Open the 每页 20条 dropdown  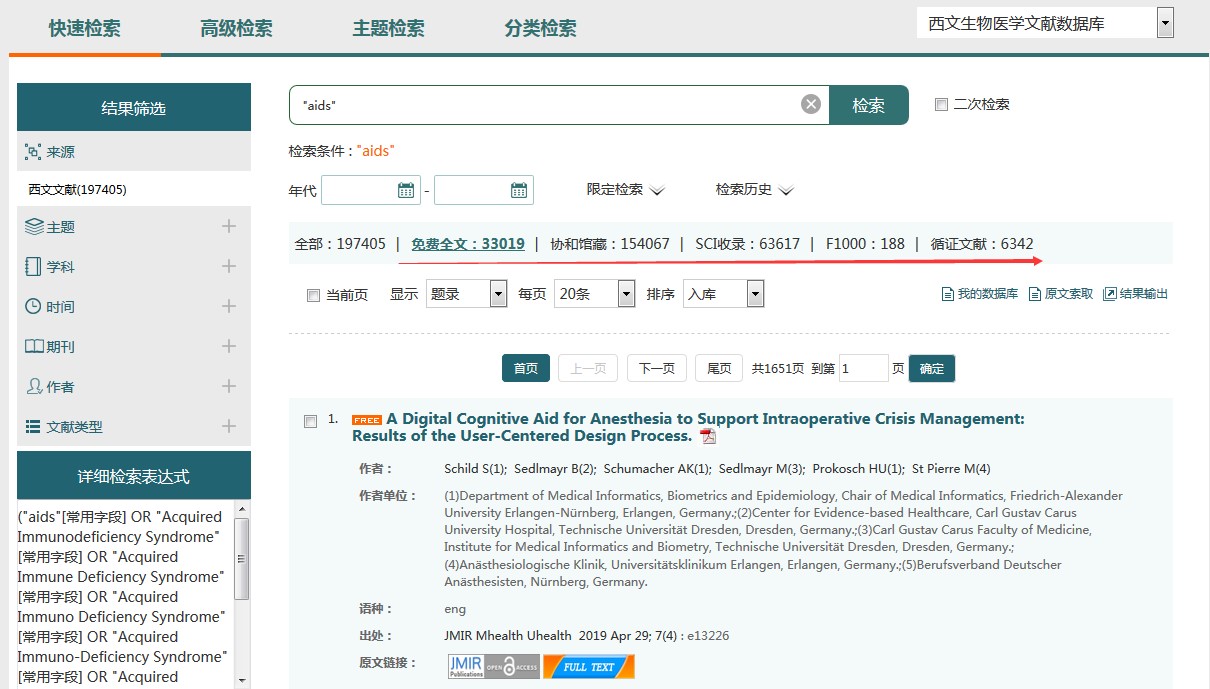click(x=594, y=294)
